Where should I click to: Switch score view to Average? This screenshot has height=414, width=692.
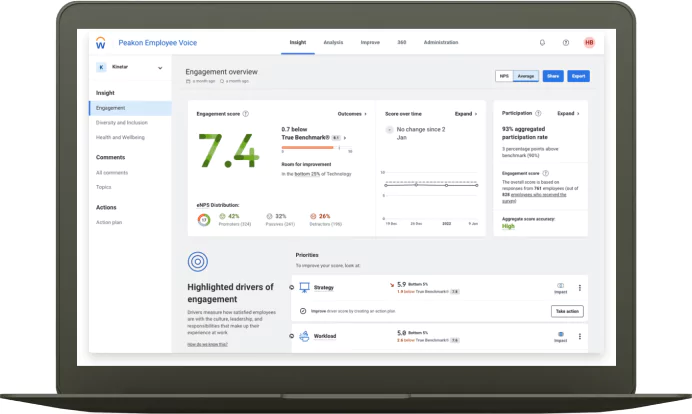coord(526,76)
